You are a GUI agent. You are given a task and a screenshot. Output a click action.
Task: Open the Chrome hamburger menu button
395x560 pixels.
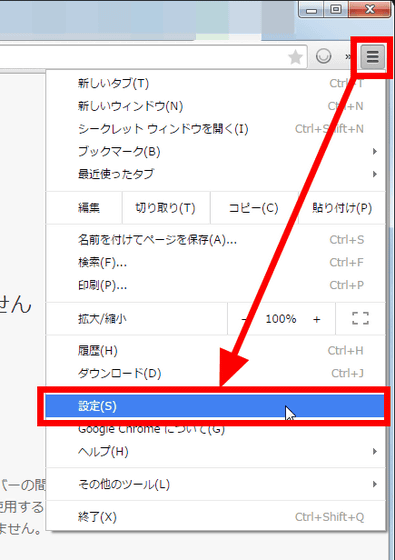(x=372, y=56)
